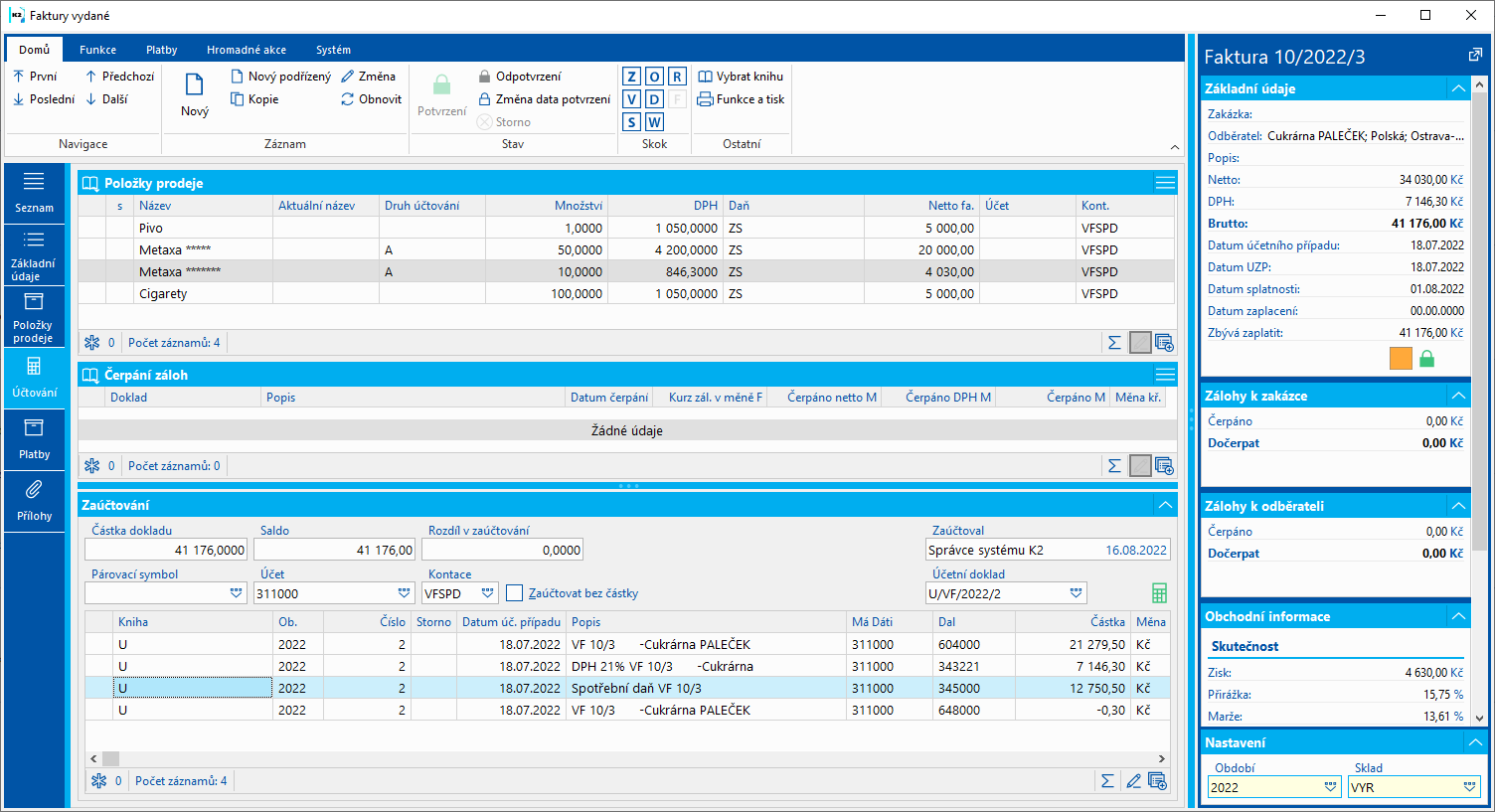Click the sum icon in Položky prodeje footer
This screenshot has height=812, width=1495.
(x=1114, y=343)
